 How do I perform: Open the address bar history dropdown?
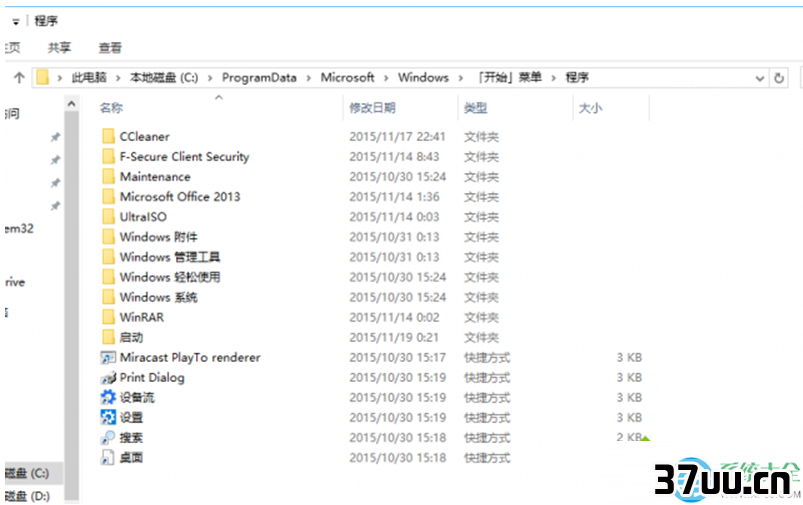[760, 78]
